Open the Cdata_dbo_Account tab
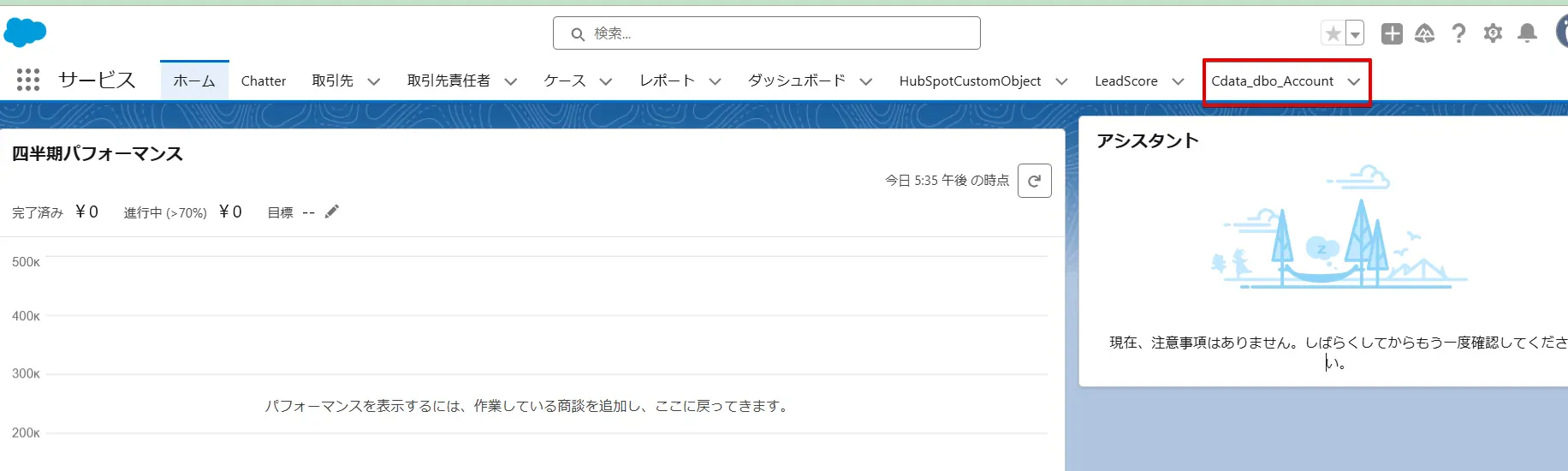 coord(1273,80)
